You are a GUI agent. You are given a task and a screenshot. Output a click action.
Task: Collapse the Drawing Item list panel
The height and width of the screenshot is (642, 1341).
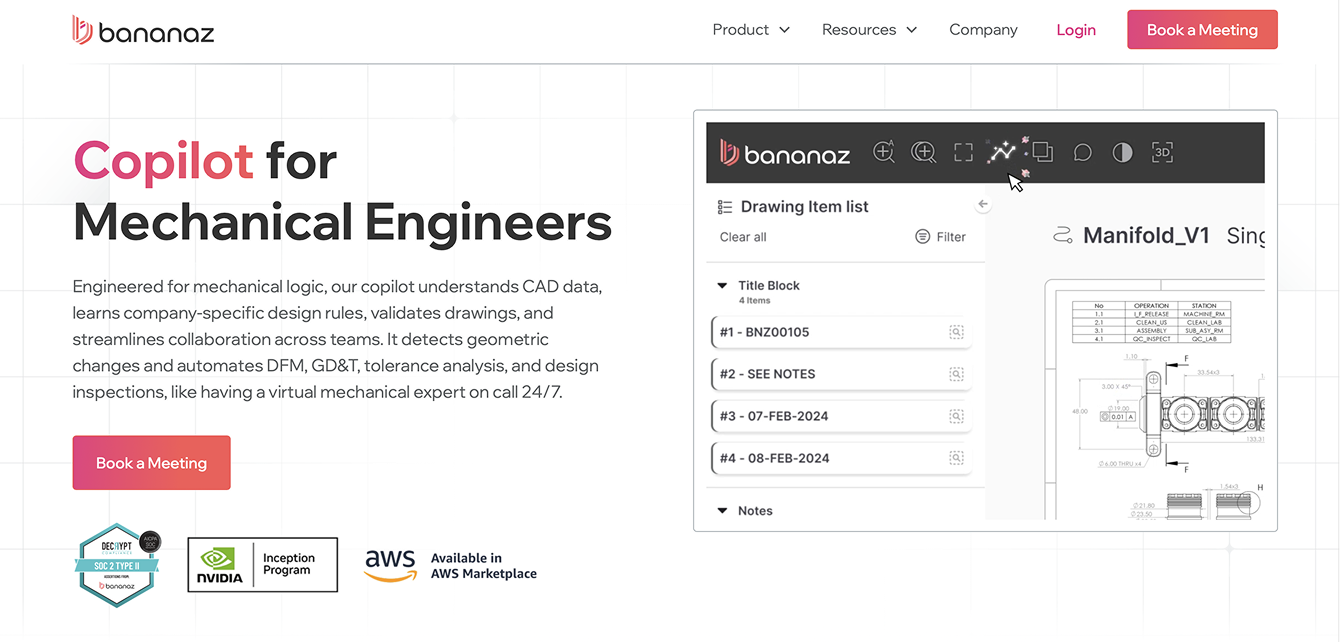tap(983, 203)
